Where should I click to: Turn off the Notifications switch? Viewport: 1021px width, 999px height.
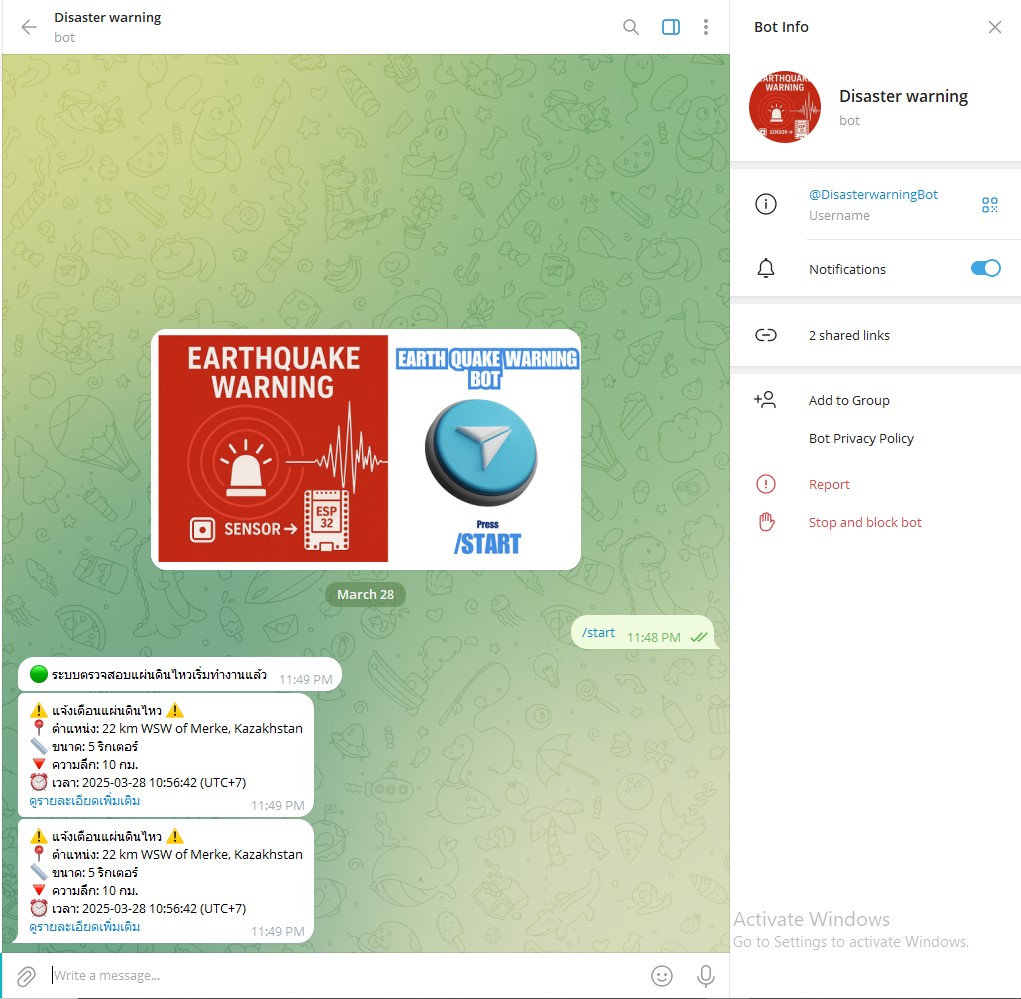point(985,268)
